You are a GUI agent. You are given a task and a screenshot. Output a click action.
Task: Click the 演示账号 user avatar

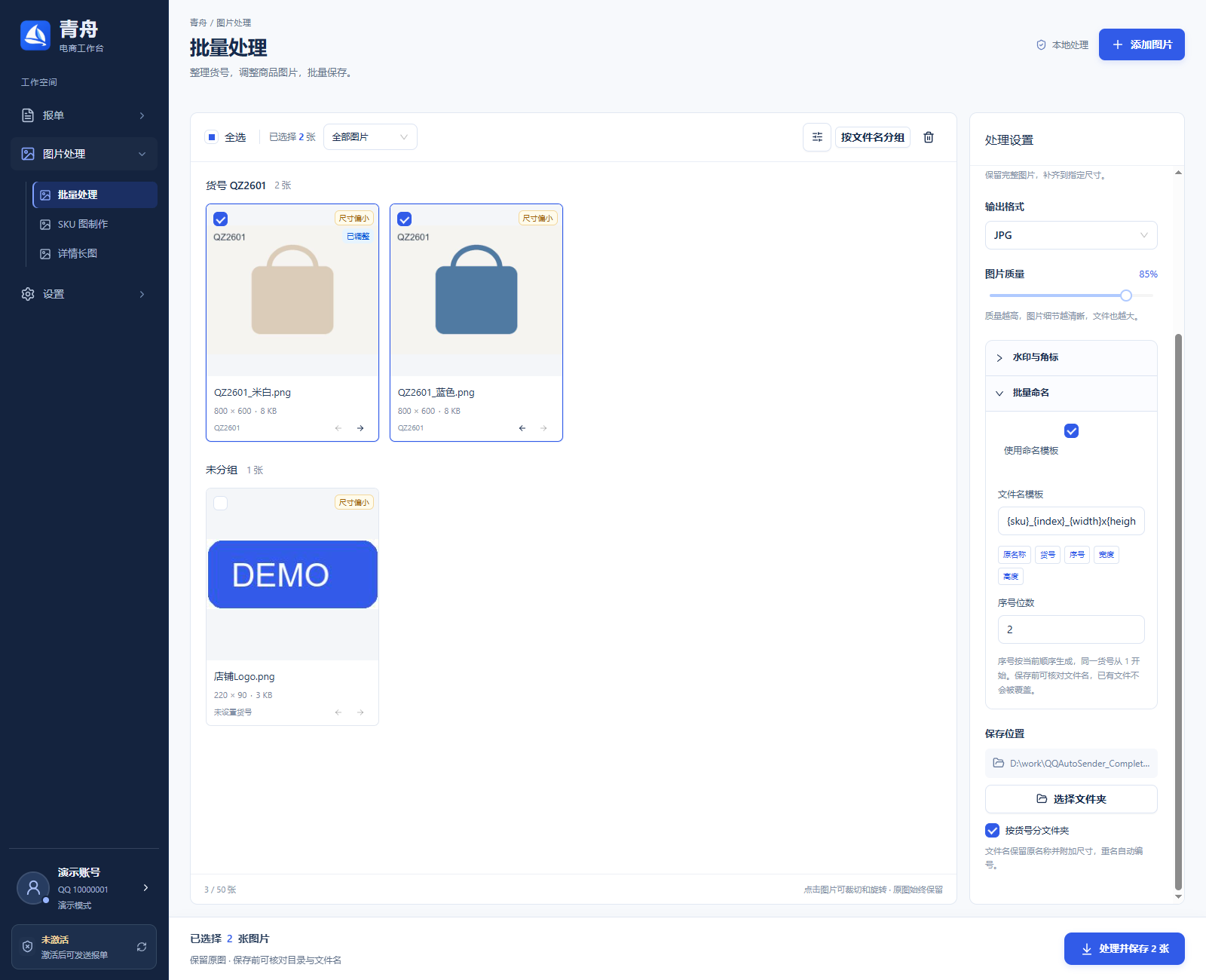tap(33, 888)
